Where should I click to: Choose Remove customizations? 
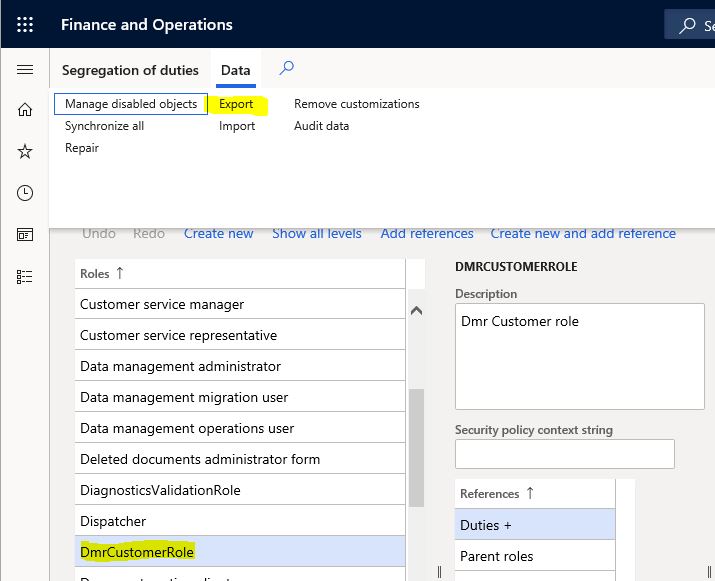pos(357,104)
